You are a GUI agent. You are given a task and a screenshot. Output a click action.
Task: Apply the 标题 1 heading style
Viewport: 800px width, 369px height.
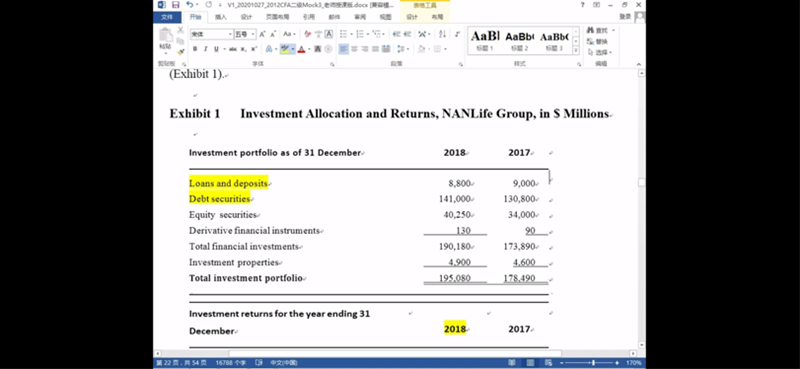[x=485, y=41]
